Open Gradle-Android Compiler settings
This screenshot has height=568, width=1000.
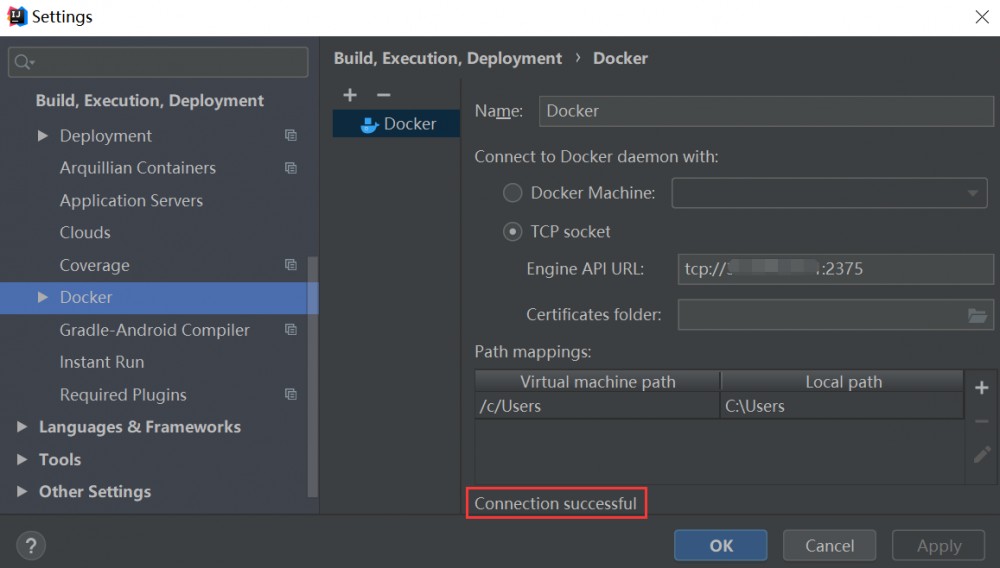pyautogui.click(x=154, y=330)
